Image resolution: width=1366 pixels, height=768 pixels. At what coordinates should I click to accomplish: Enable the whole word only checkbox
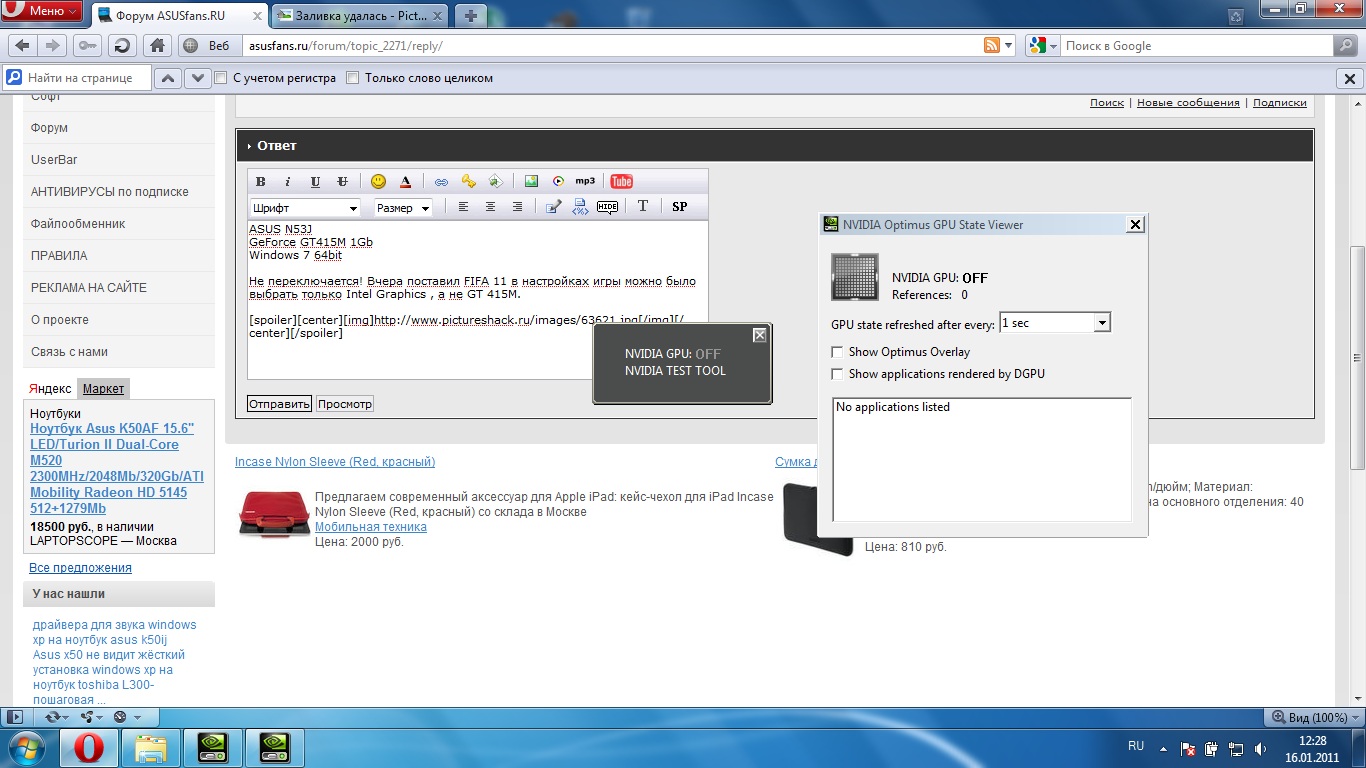352,78
